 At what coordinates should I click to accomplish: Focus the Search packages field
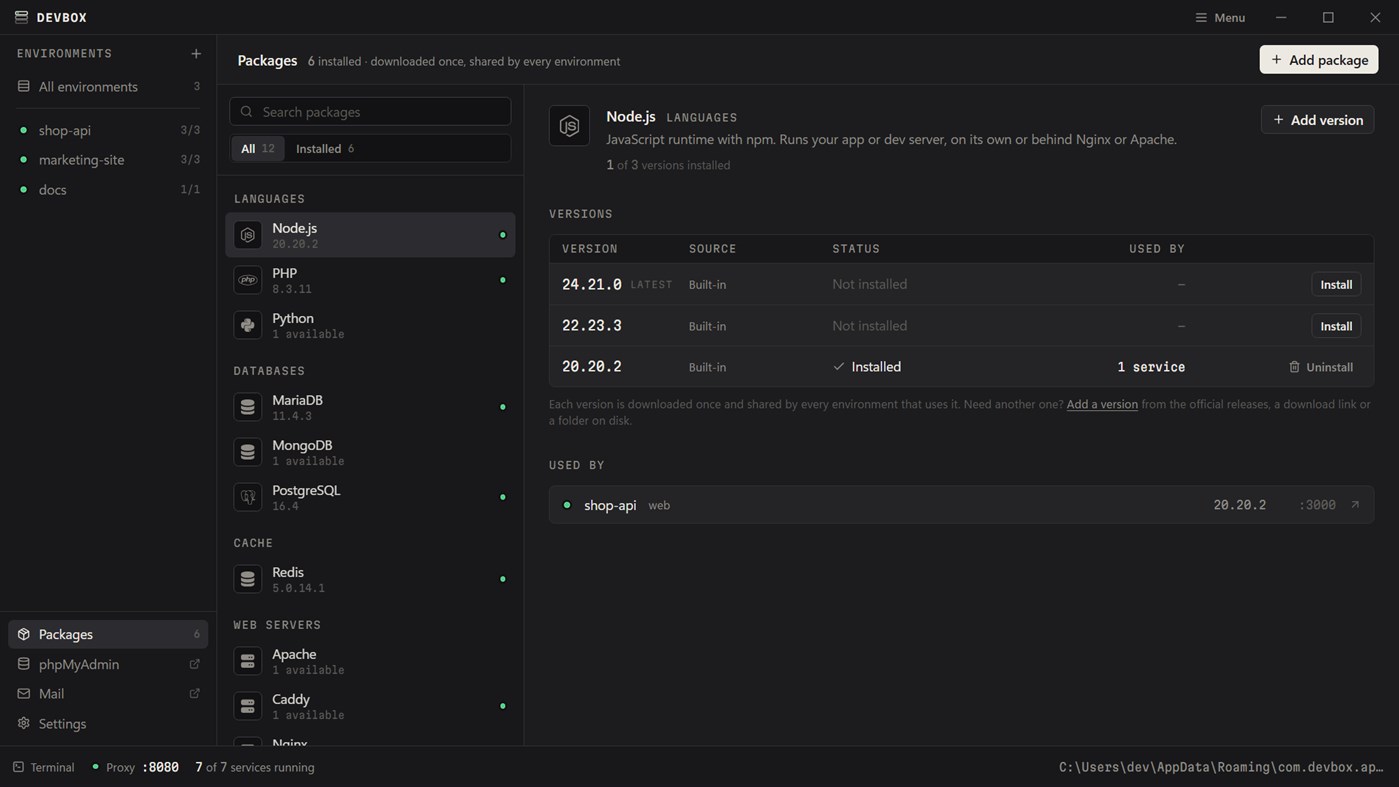[x=370, y=111]
